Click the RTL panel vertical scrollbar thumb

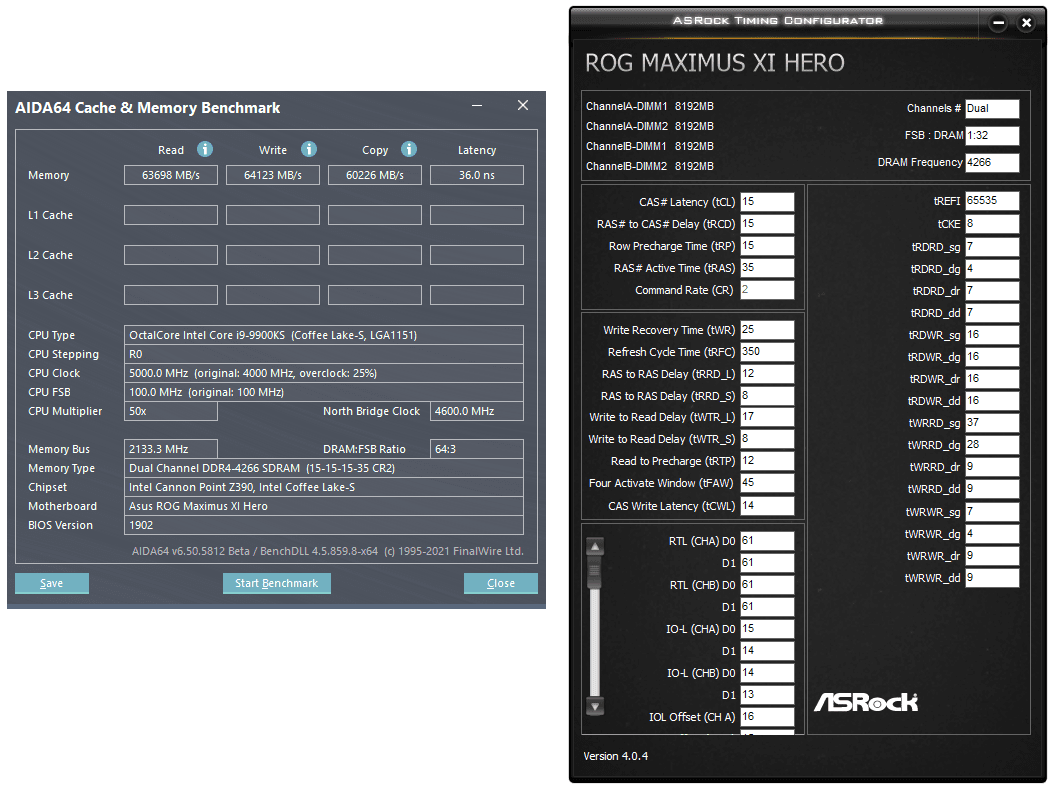(595, 574)
